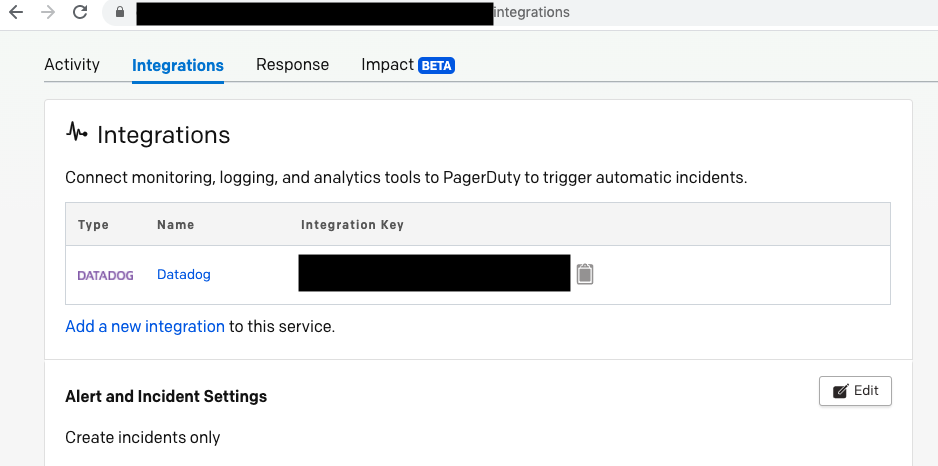
Task: Click the pulse icon beside Integrations heading
Action: pos(77,132)
